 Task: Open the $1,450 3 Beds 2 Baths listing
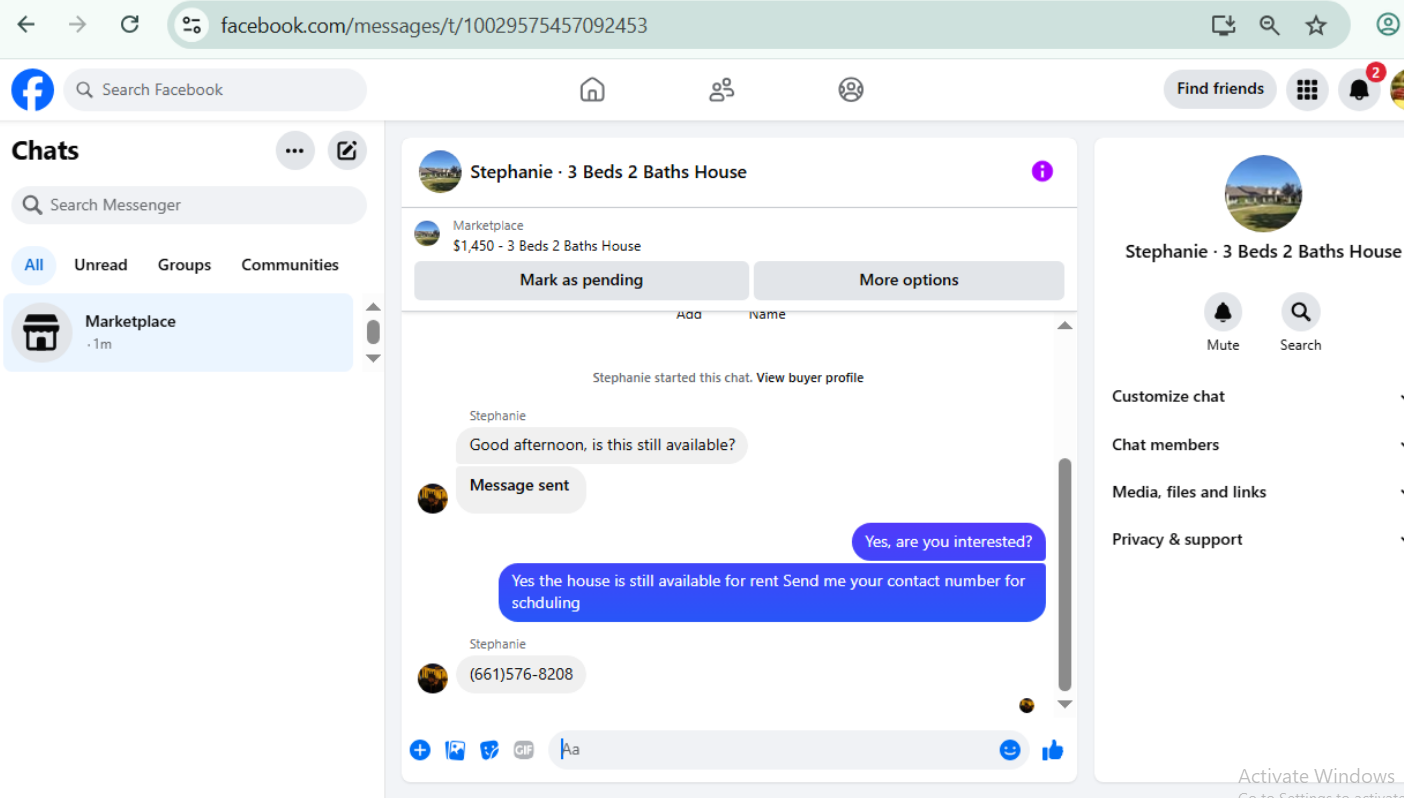click(547, 246)
